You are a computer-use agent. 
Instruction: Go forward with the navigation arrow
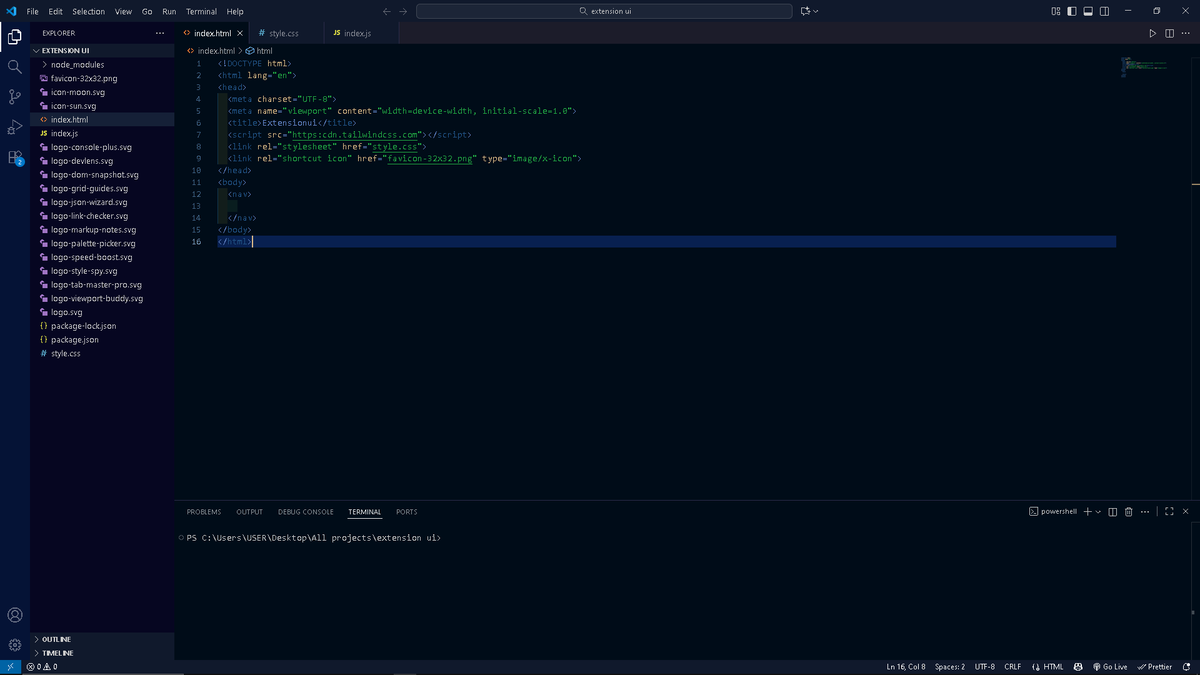pyautogui.click(x=403, y=11)
